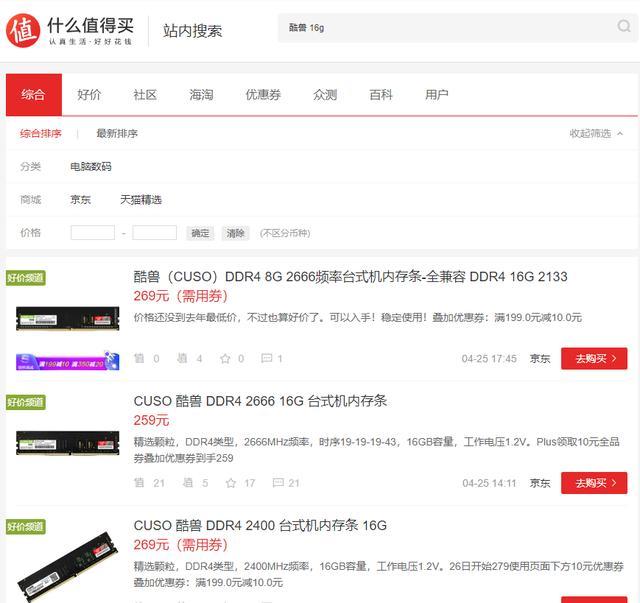The height and width of the screenshot is (603, 640).
Task: Filter by category 电脑数码
Action: tap(91, 167)
